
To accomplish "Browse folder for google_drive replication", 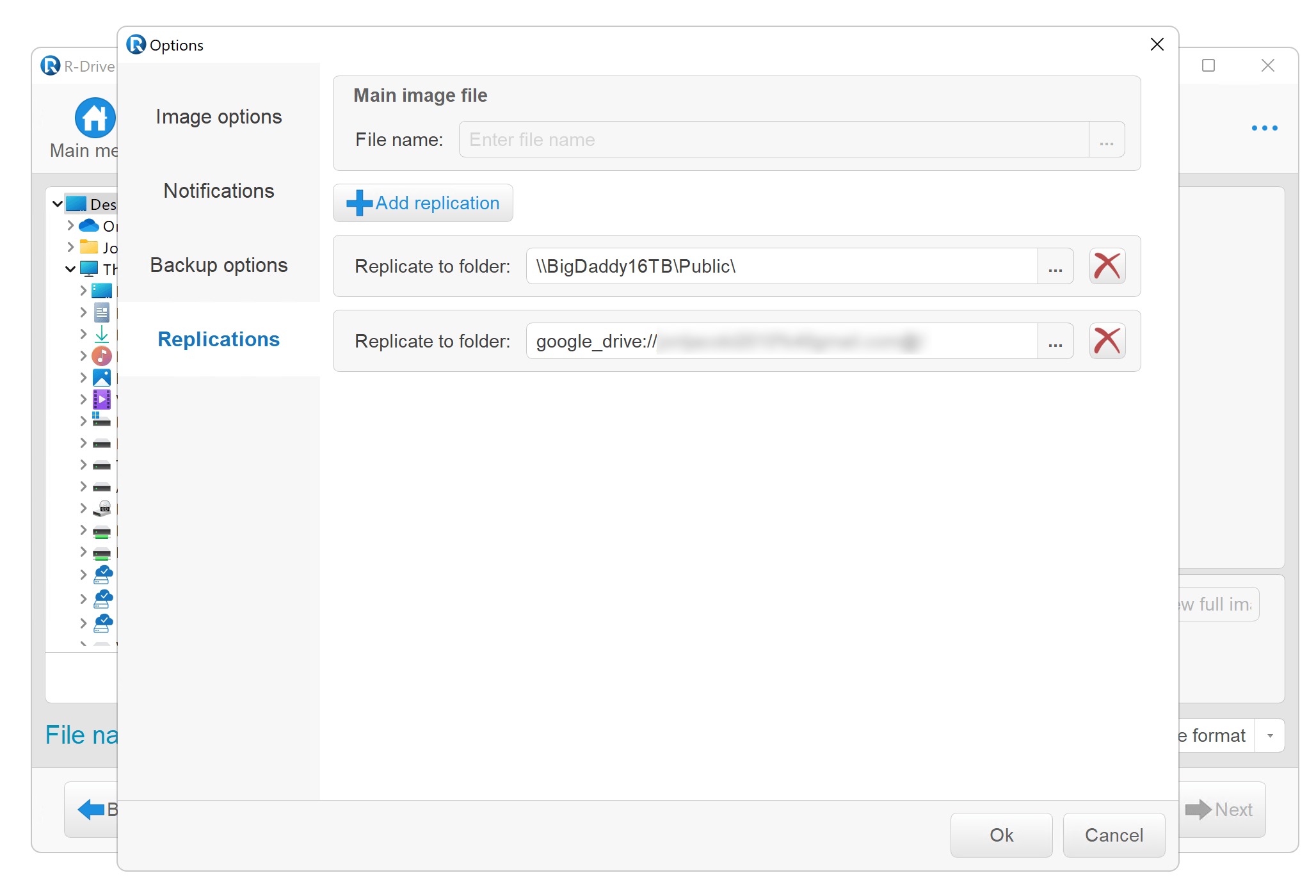I will tap(1055, 340).
